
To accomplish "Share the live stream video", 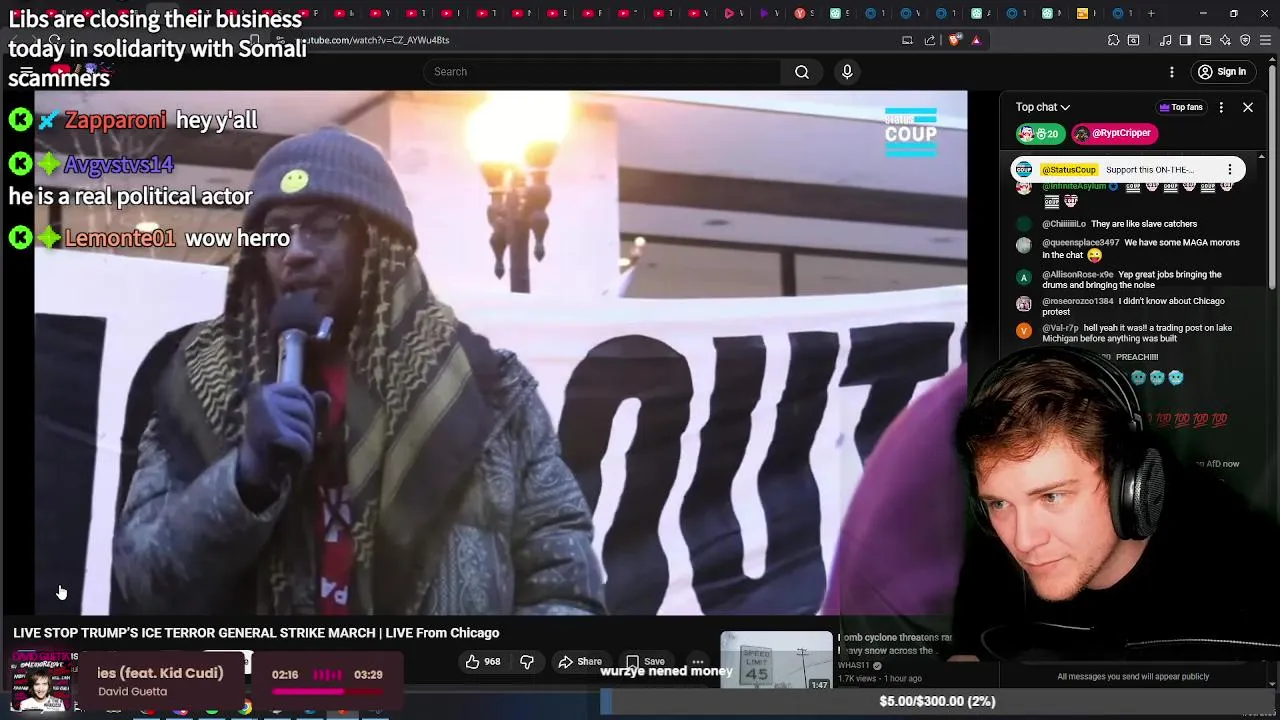I will tap(580, 661).
